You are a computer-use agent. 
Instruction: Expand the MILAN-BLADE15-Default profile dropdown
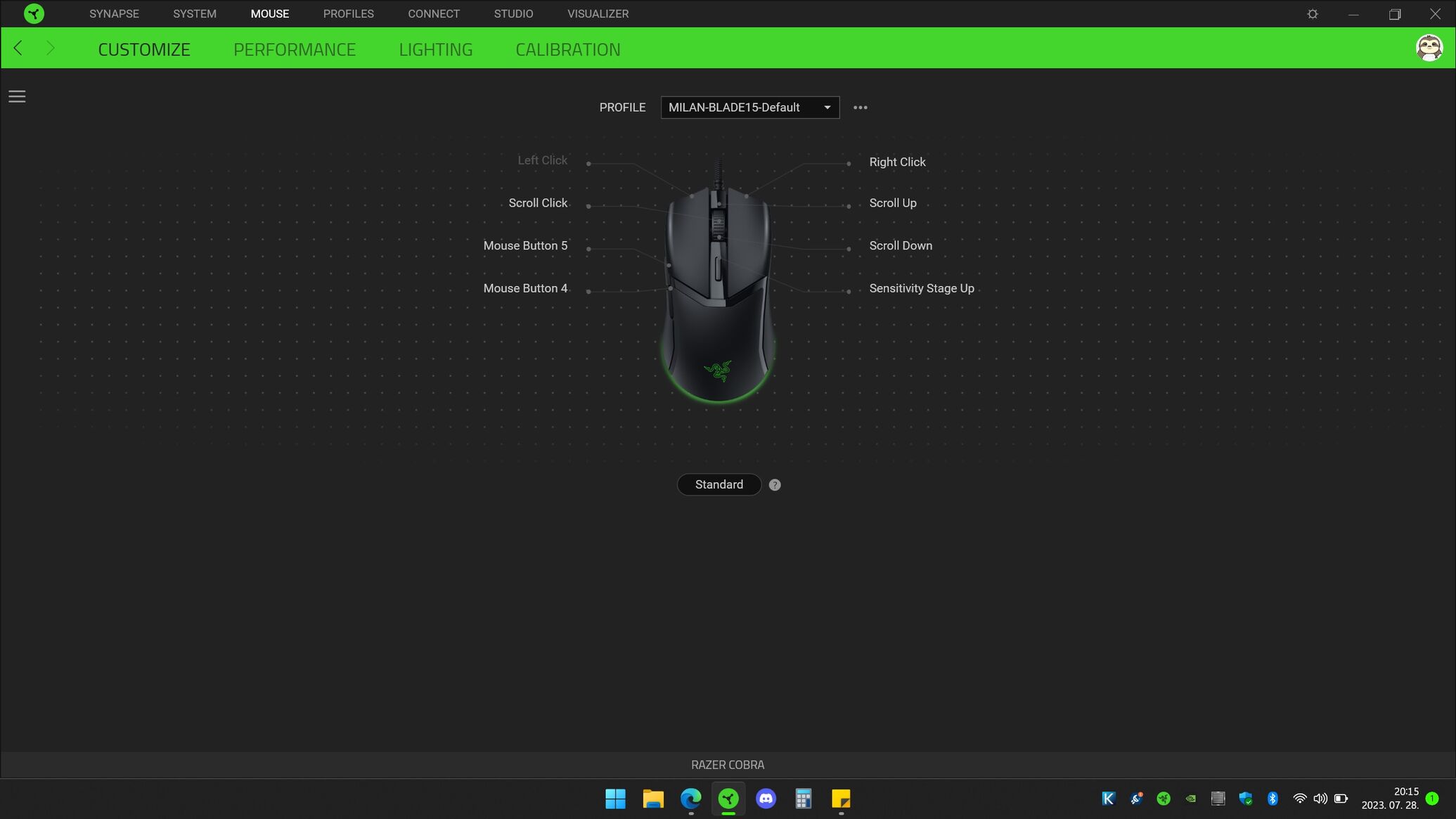click(749, 108)
